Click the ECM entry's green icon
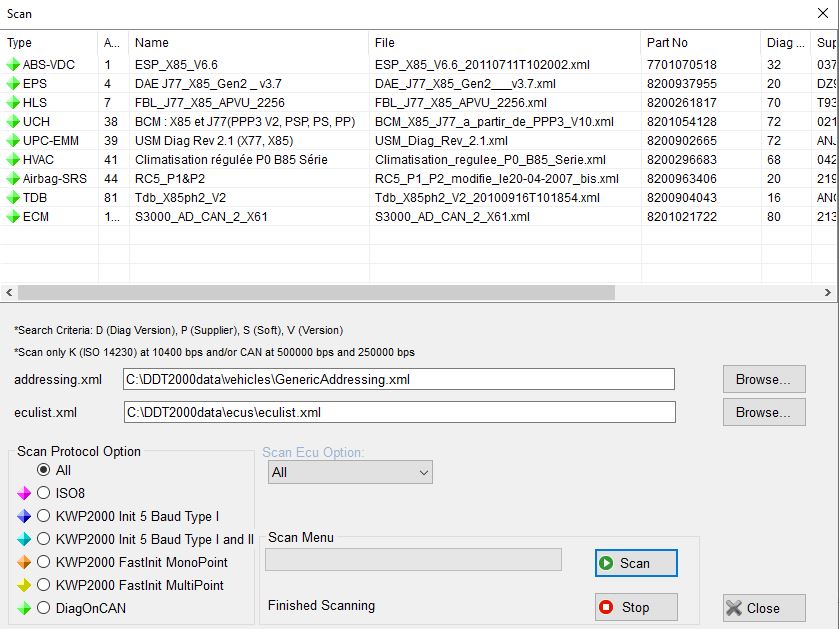The width and height of the screenshot is (839, 629). click(x=13, y=217)
